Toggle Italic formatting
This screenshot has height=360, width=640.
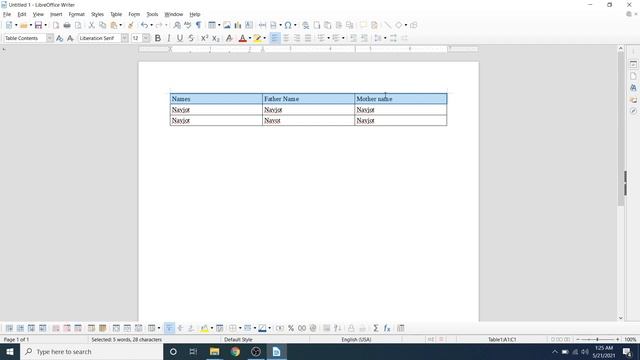point(169,38)
